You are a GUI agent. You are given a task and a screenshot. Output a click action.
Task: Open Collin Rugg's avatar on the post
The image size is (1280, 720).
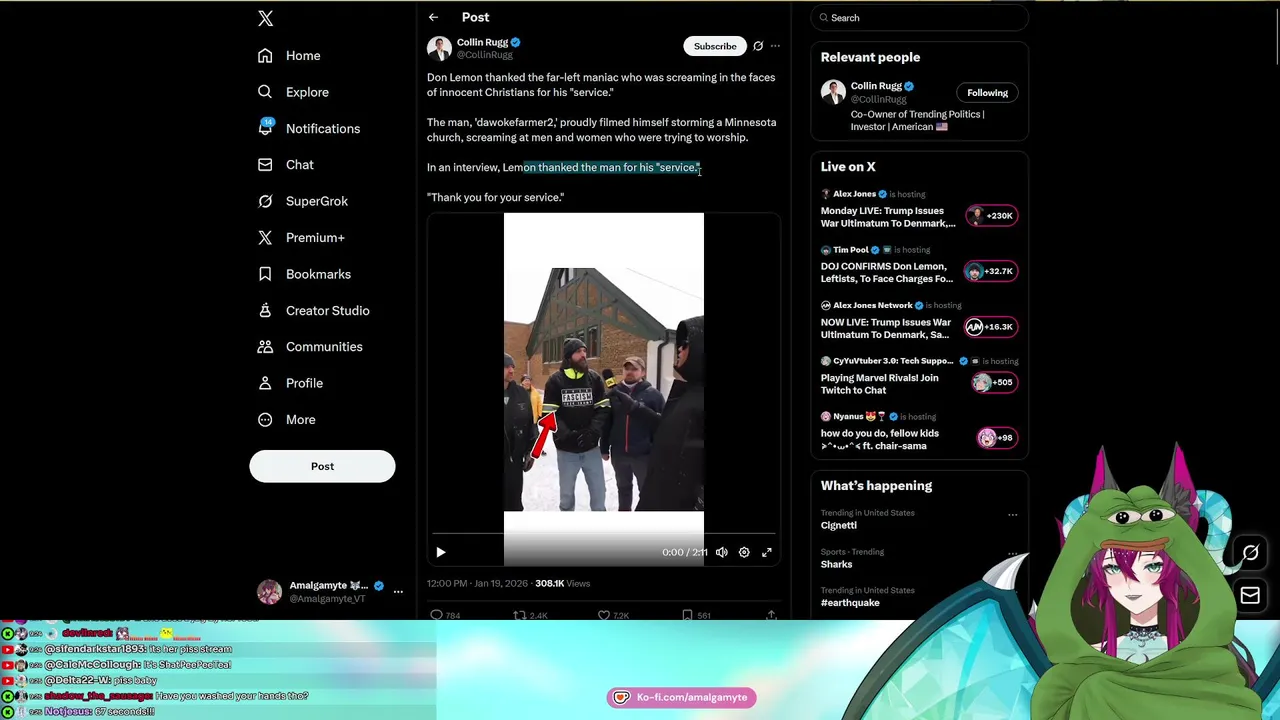coord(439,48)
